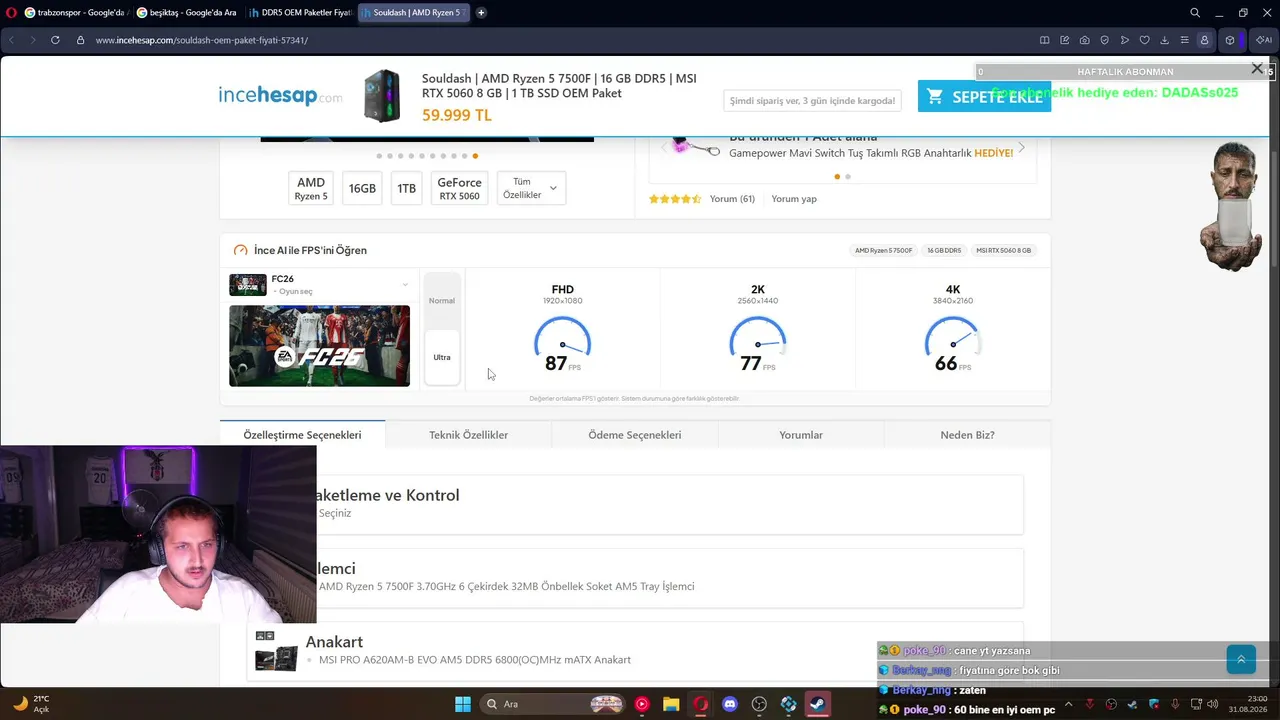Image resolution: width=1280 pixels, height=720 pixels.
Task: Click the Yorum (61) reviews link
Action: pos(732,199)
